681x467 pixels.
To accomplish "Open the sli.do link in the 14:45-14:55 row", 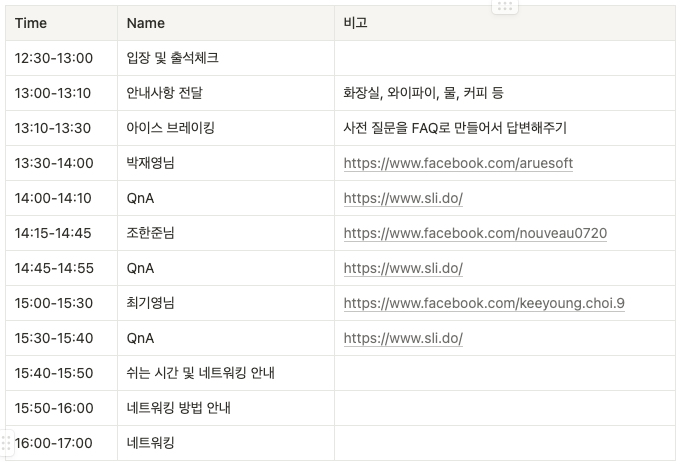I will [x=403, y=268].
